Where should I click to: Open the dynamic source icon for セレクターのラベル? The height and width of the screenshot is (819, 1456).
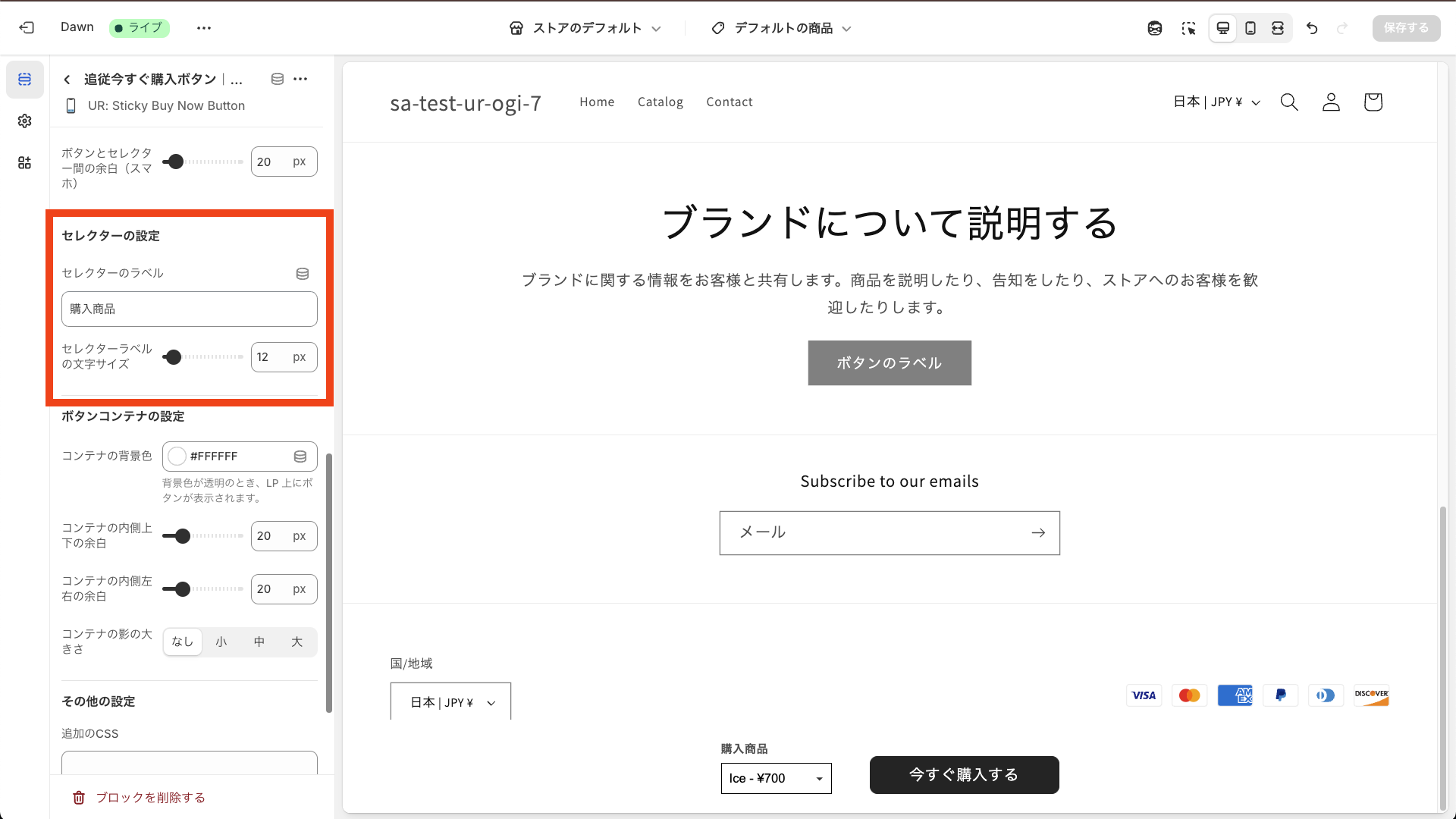(x=302, y=274)
